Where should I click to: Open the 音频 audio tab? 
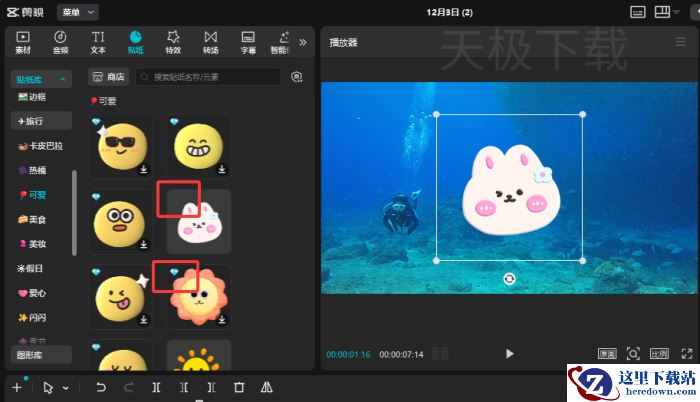tap(60, 42)
